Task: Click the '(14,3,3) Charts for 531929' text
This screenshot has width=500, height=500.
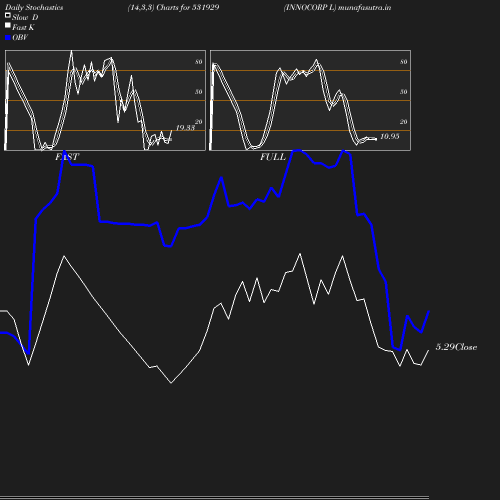Action: [x=173, y=8]
